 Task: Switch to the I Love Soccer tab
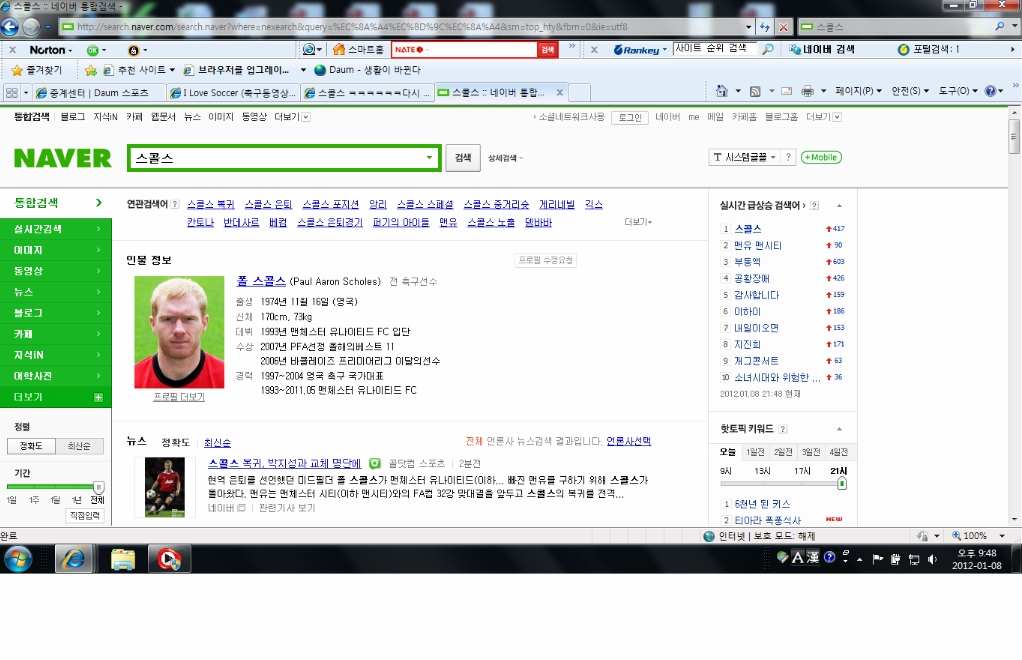click(x=233, y=93)
